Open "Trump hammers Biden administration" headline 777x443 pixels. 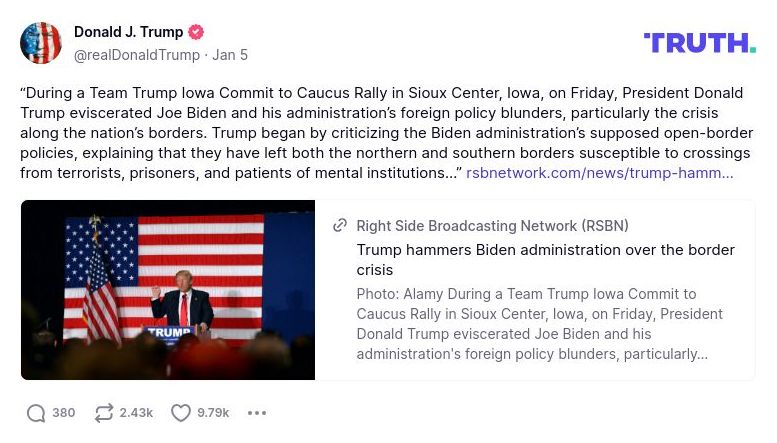pos(545,259)
